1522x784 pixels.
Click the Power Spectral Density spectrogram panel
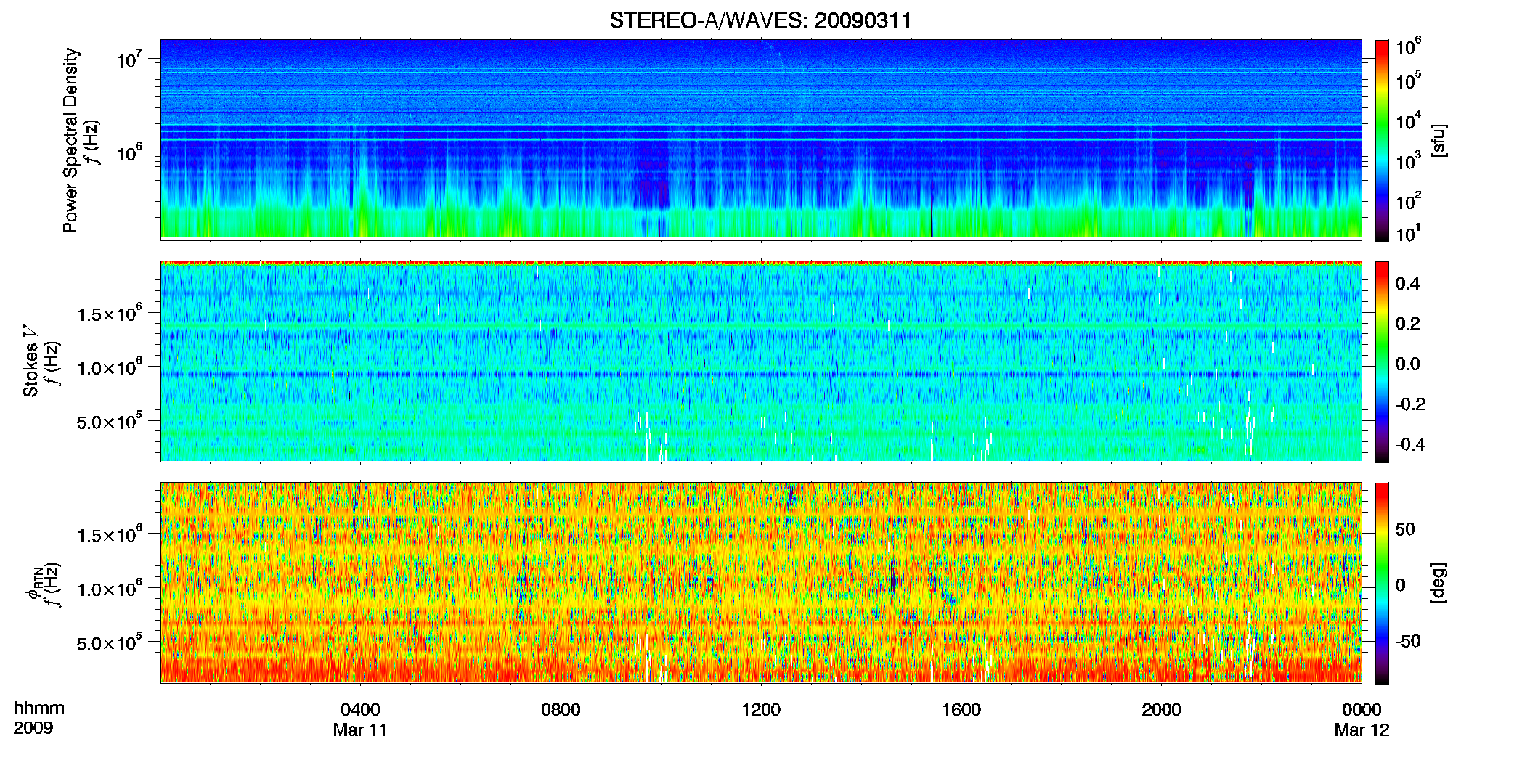click(x=761, y=139)
